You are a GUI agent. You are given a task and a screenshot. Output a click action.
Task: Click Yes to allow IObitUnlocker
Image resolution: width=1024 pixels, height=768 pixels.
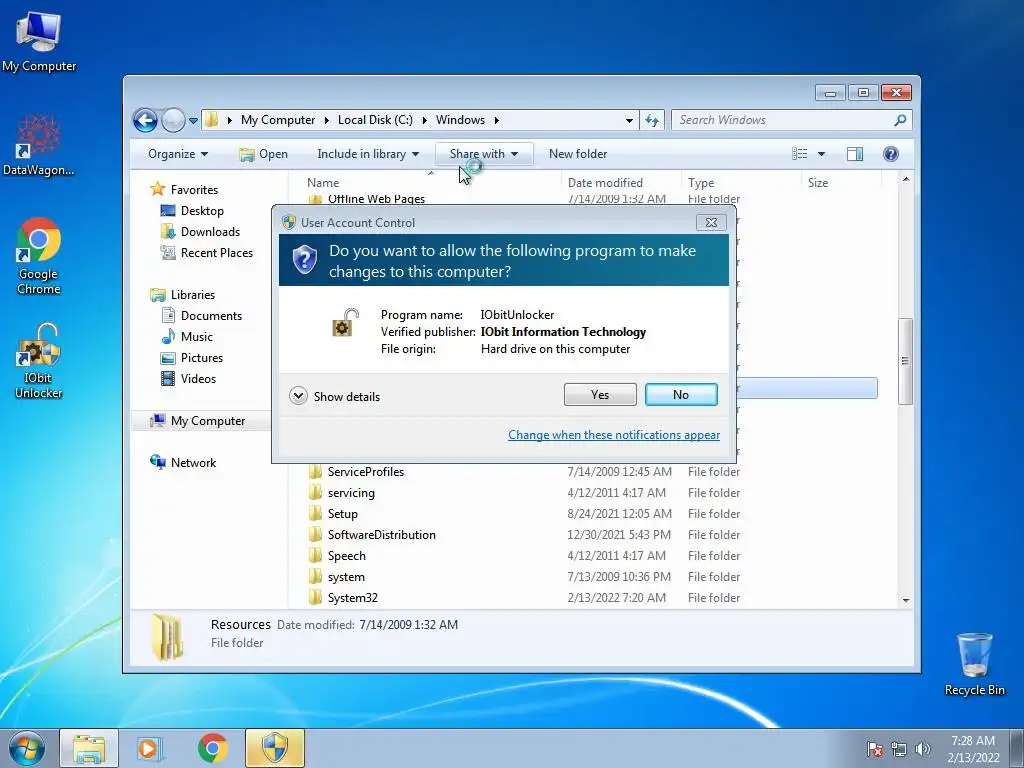point(600,394)
